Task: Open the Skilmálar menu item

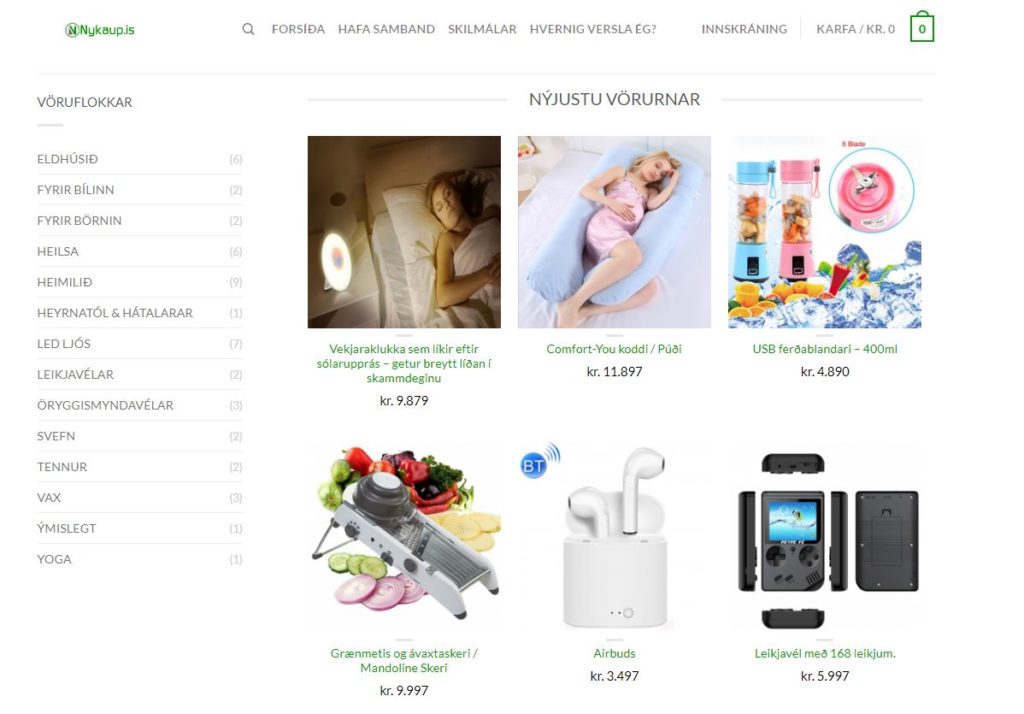Action: [482, 29]
